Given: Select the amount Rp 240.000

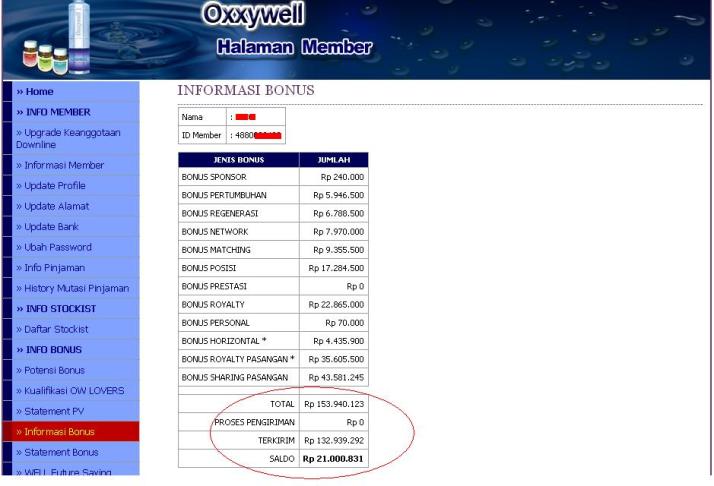Looking at the screenshot, I should point(342,177).
